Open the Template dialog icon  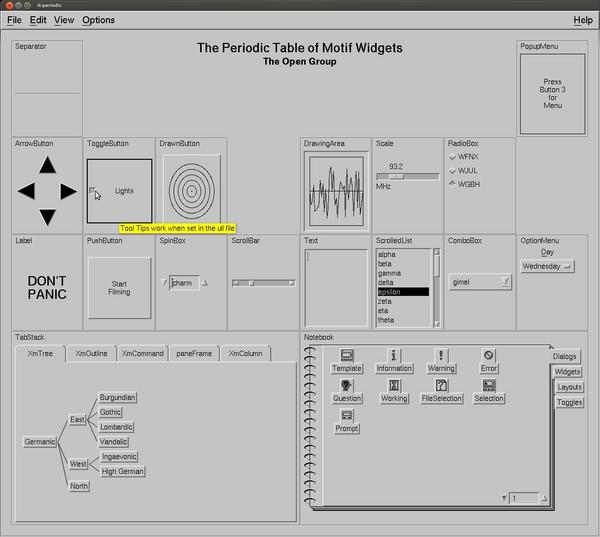(347, 361)
